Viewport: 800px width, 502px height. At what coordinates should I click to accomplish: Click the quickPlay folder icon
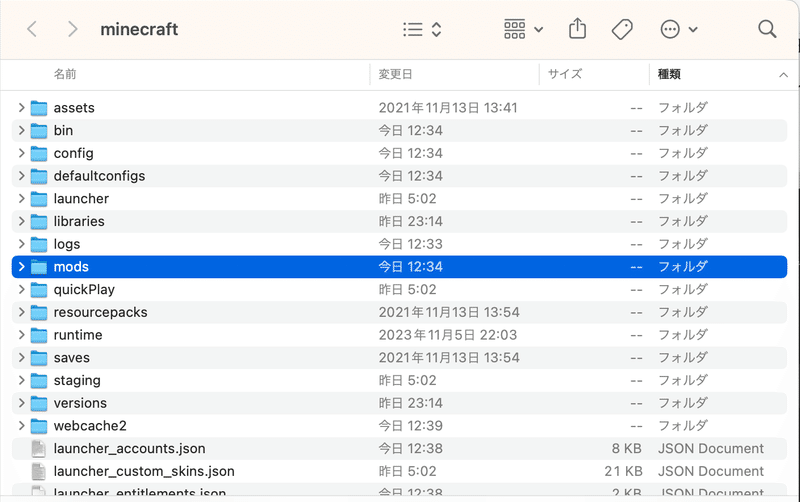39,290
